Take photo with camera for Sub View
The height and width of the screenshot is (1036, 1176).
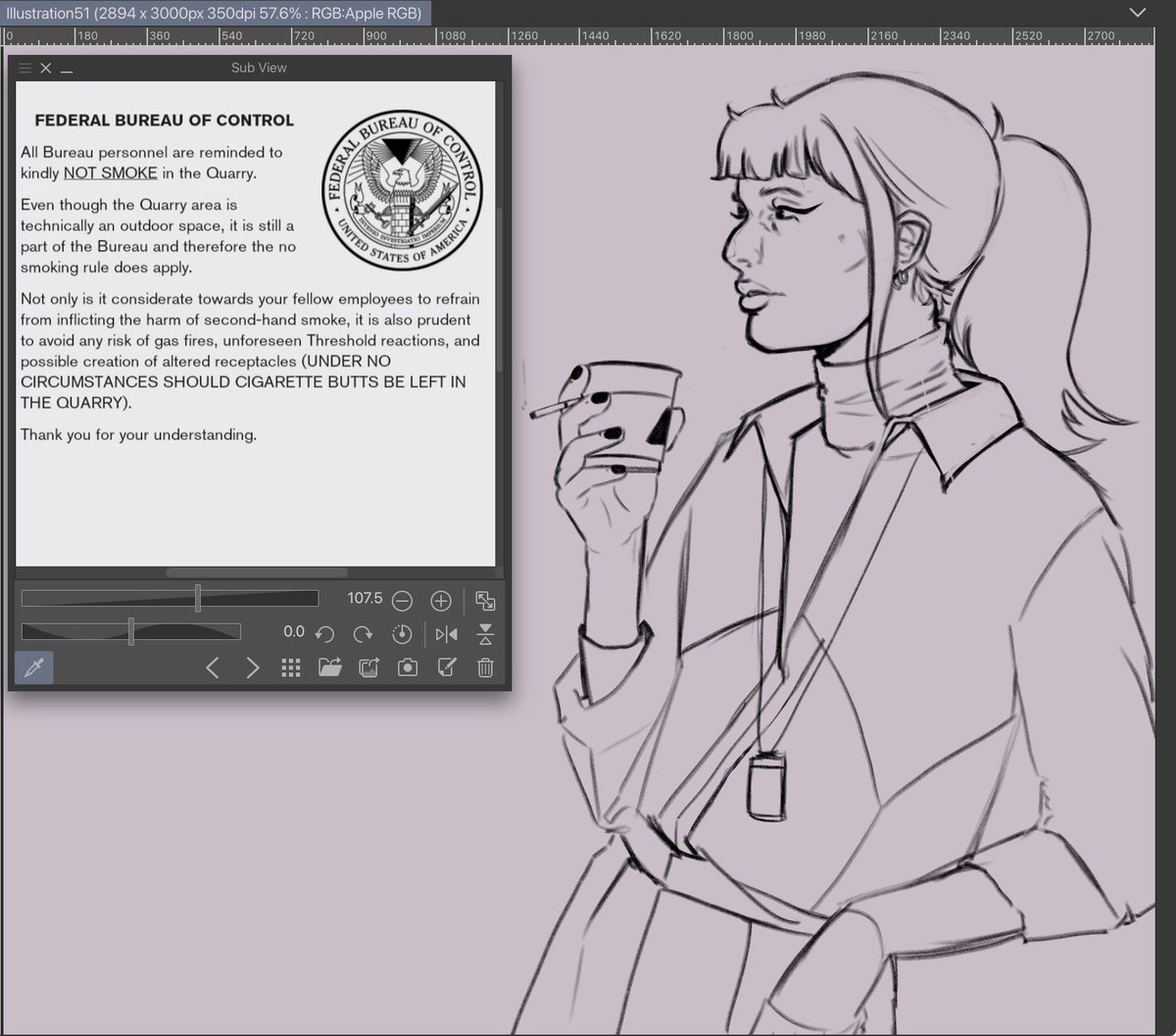click(x=408, y=668)
